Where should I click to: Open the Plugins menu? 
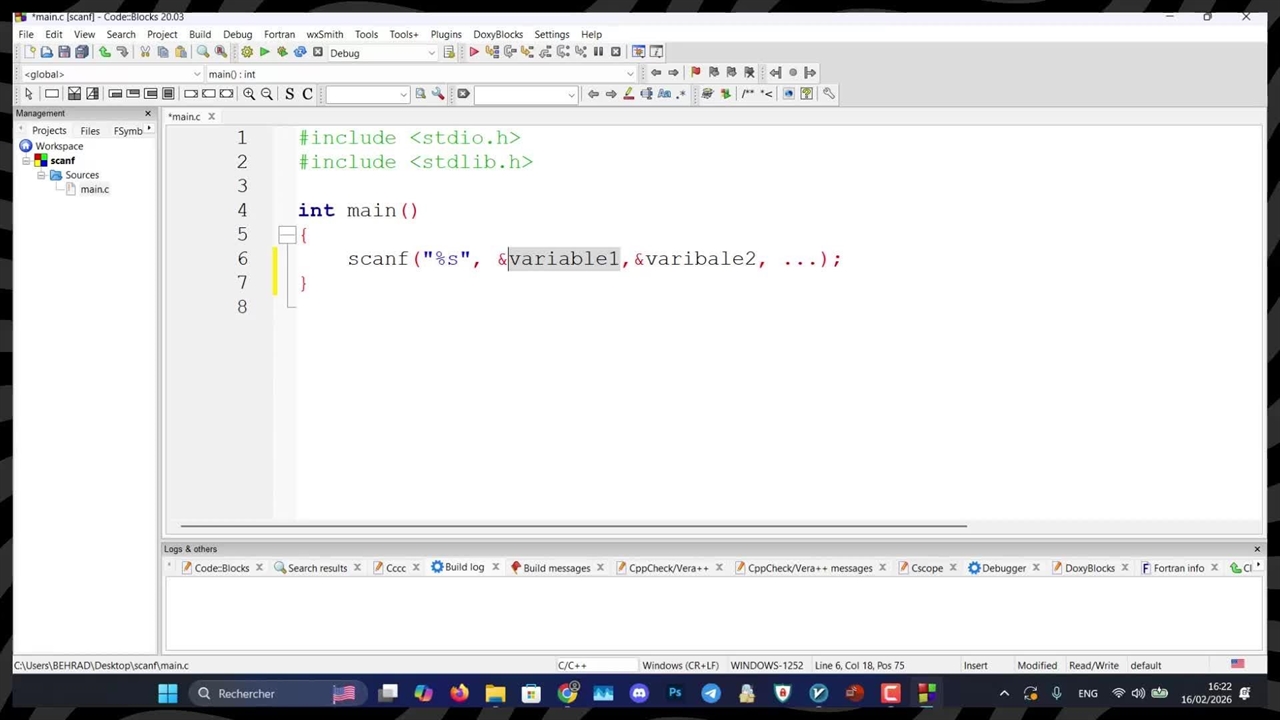tap(445, 34)
